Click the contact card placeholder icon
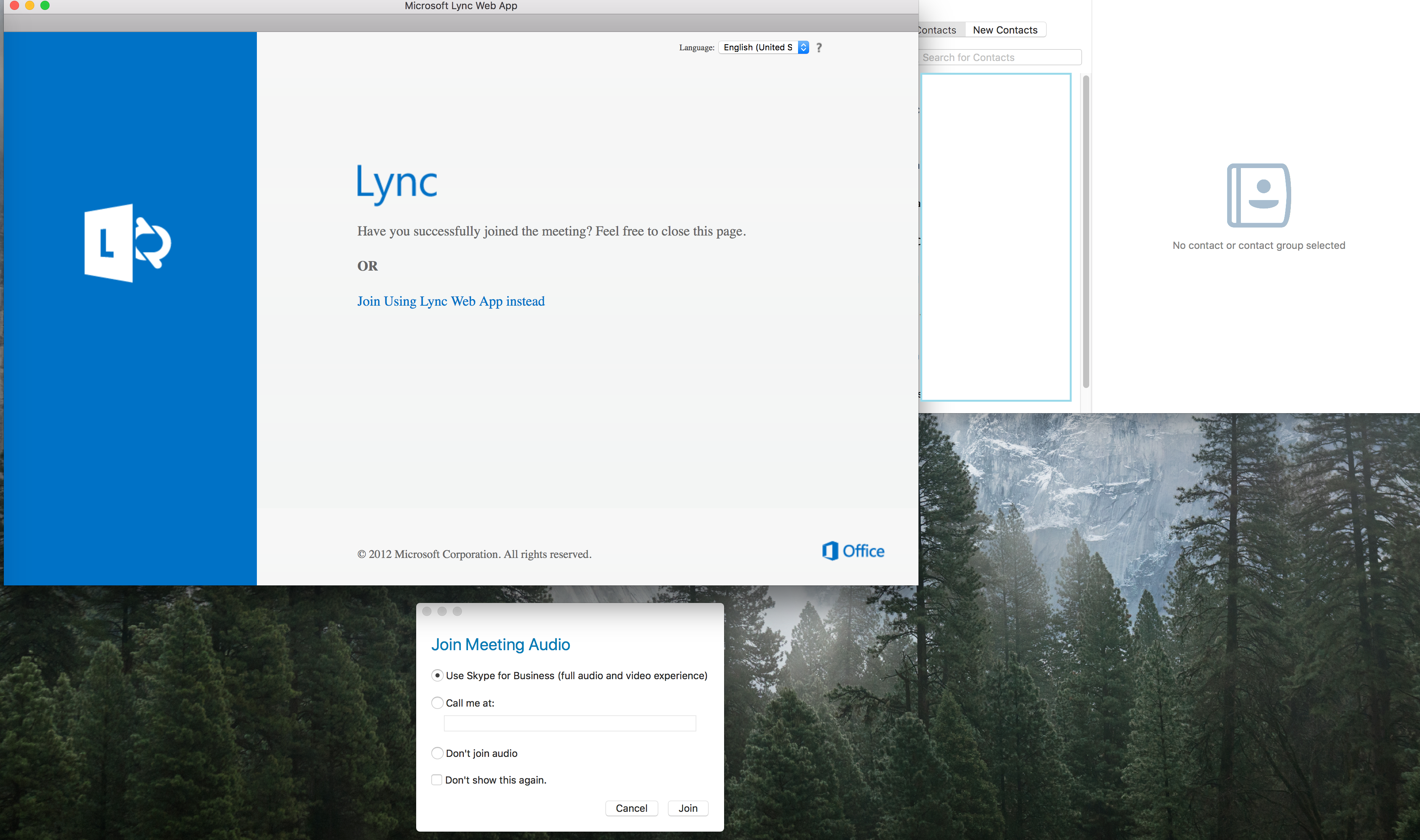 coord(1259,195)
